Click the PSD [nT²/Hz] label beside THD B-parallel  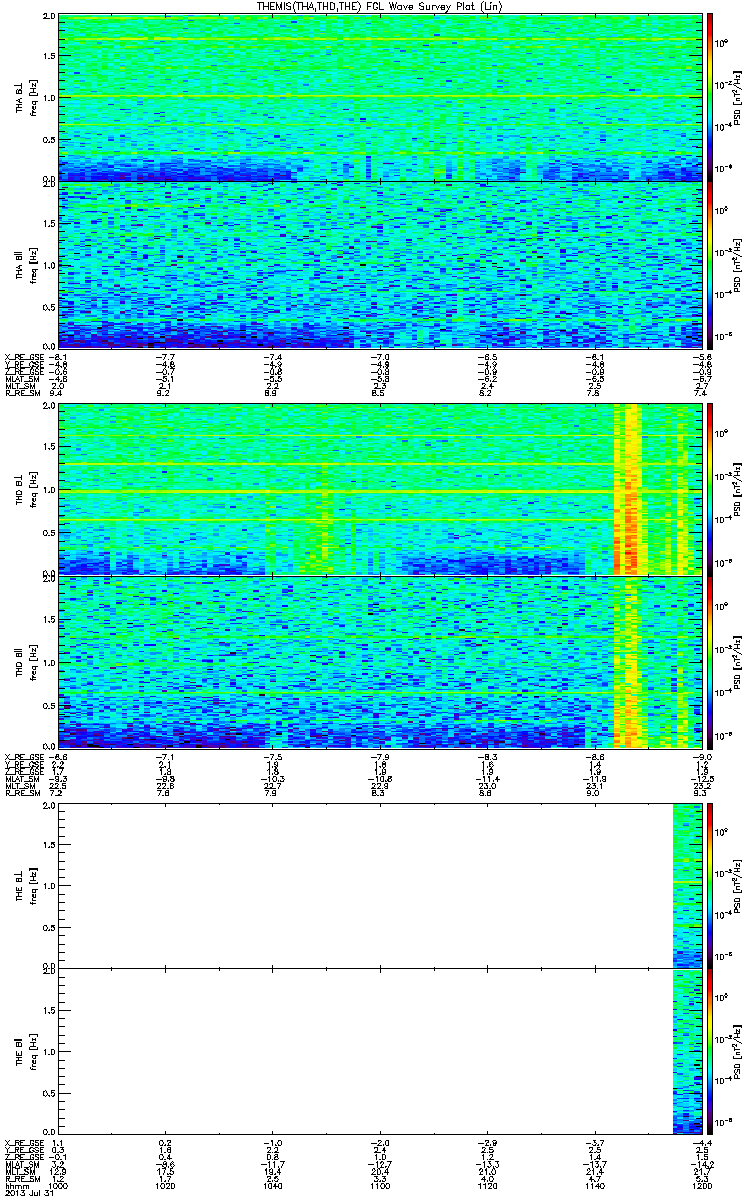(737, 662)
